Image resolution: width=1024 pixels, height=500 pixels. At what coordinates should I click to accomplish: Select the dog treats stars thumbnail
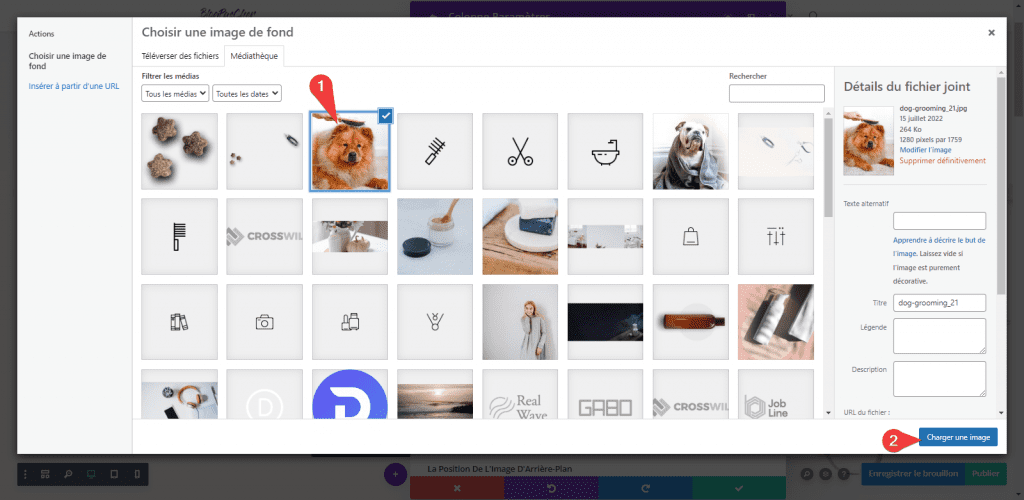[180, 151]
